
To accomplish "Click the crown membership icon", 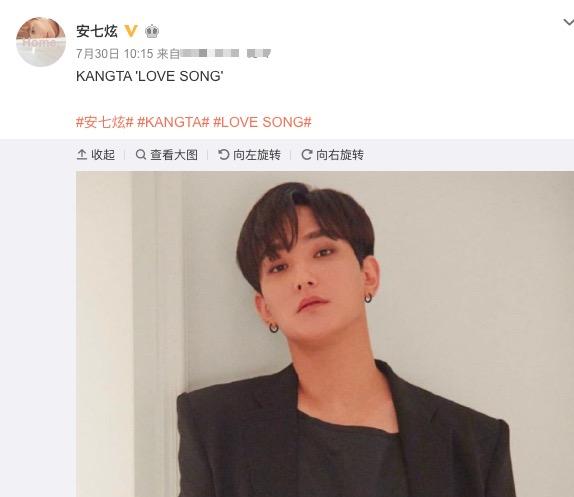I will [152, 31].
